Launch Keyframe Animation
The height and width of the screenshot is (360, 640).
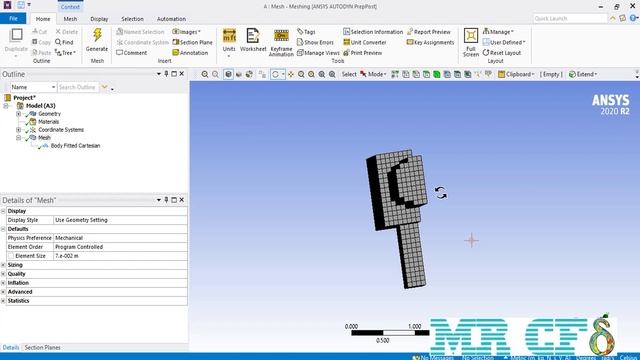click(281, 42)
